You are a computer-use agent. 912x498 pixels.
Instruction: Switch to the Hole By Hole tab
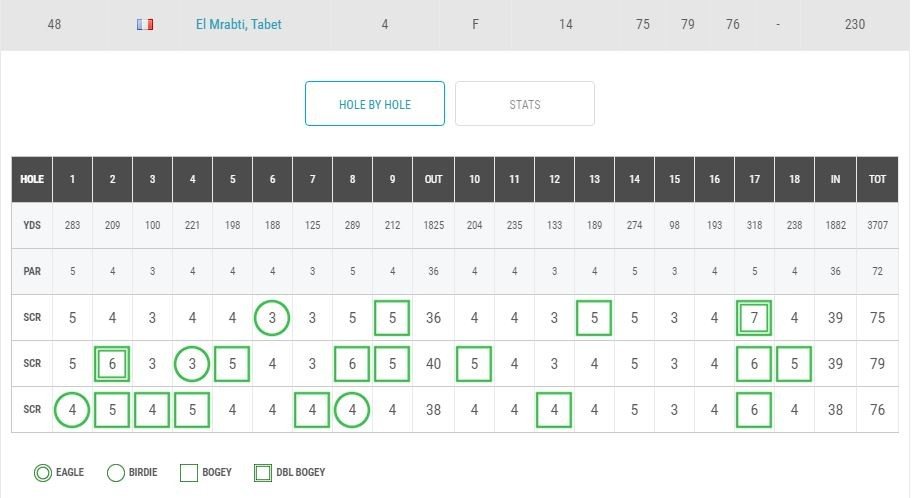375,104
